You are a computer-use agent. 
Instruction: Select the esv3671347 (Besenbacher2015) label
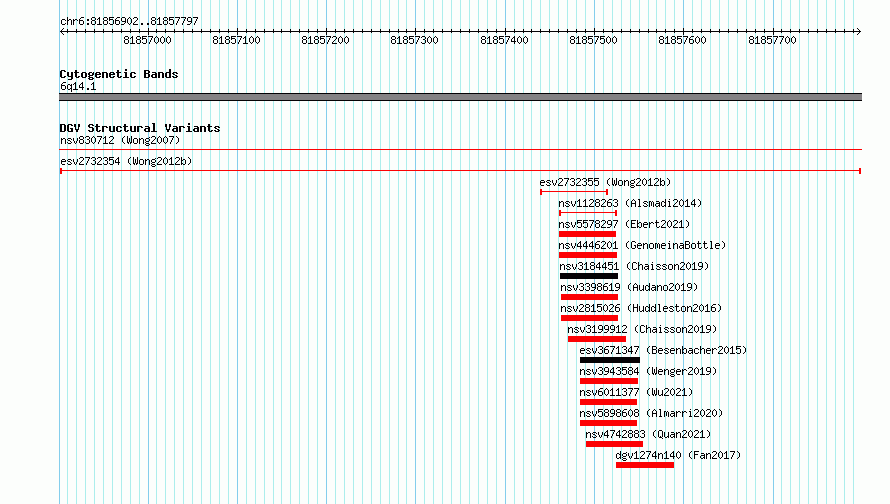click(664, 350)
